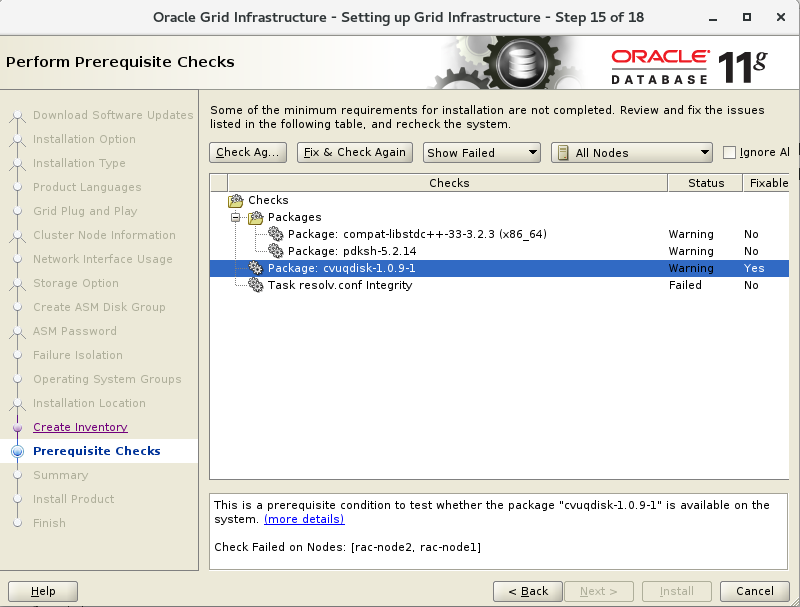Click Warning status for compat-libstdc++ package
This screenshot has width=800, height=607.
click(x=691, y=234)
